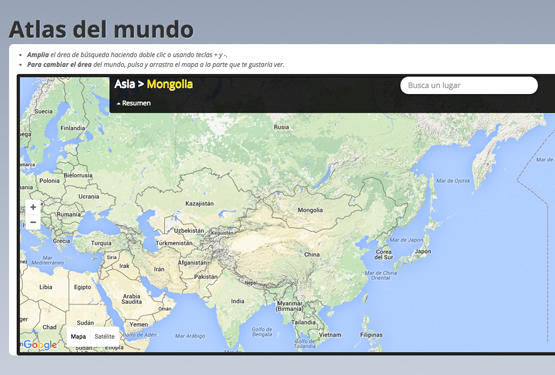The width and height of the screenshot is (555, 375).
Task: Click the Irán country label
Action: coord(159,269)
